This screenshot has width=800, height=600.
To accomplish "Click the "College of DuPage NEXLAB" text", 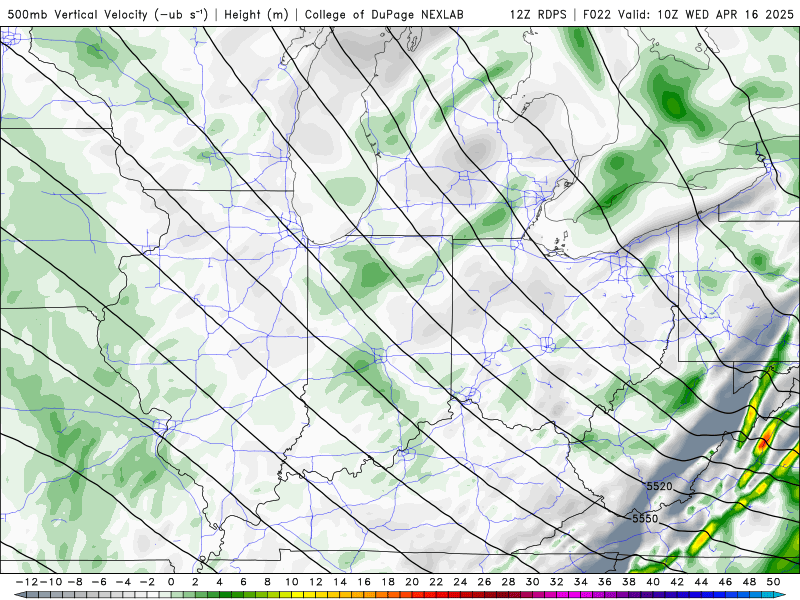I will 384,14.
